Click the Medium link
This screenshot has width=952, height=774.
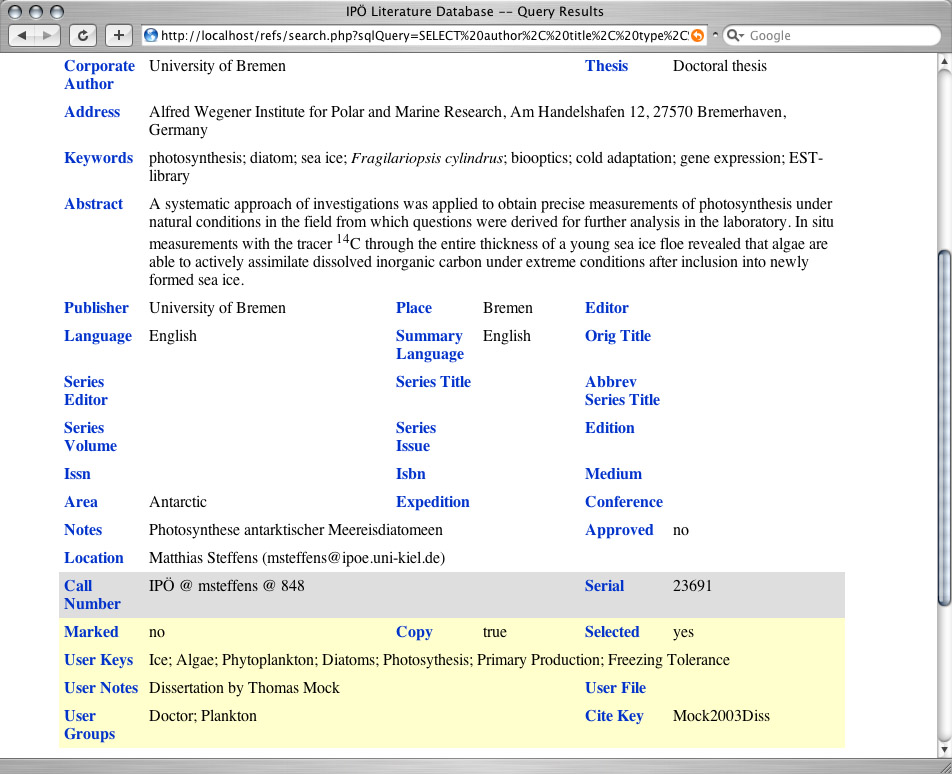tap(613, 475)
